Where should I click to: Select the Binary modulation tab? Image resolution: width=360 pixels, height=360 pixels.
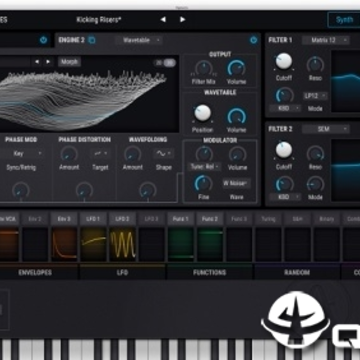coord(326,219)
